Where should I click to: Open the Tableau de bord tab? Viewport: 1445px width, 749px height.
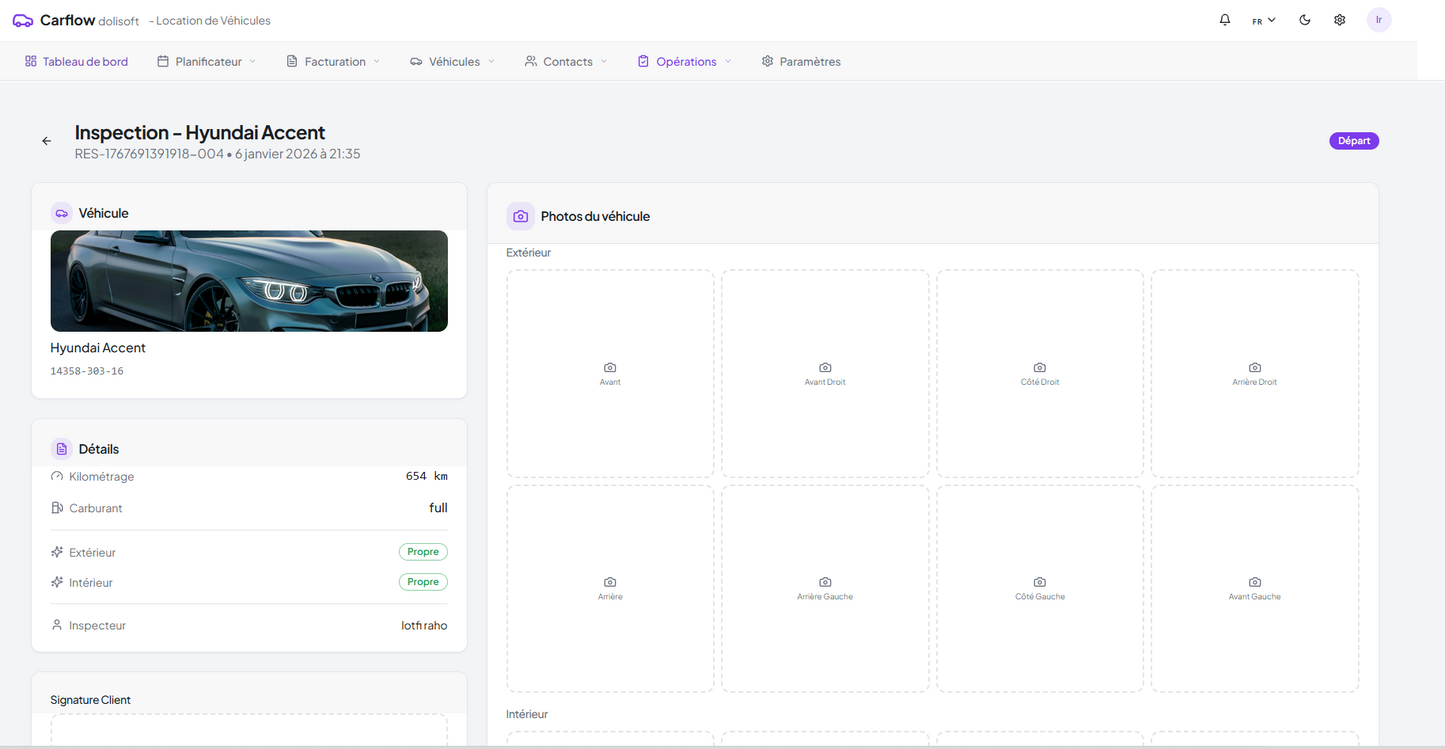[x=77, y=61]
